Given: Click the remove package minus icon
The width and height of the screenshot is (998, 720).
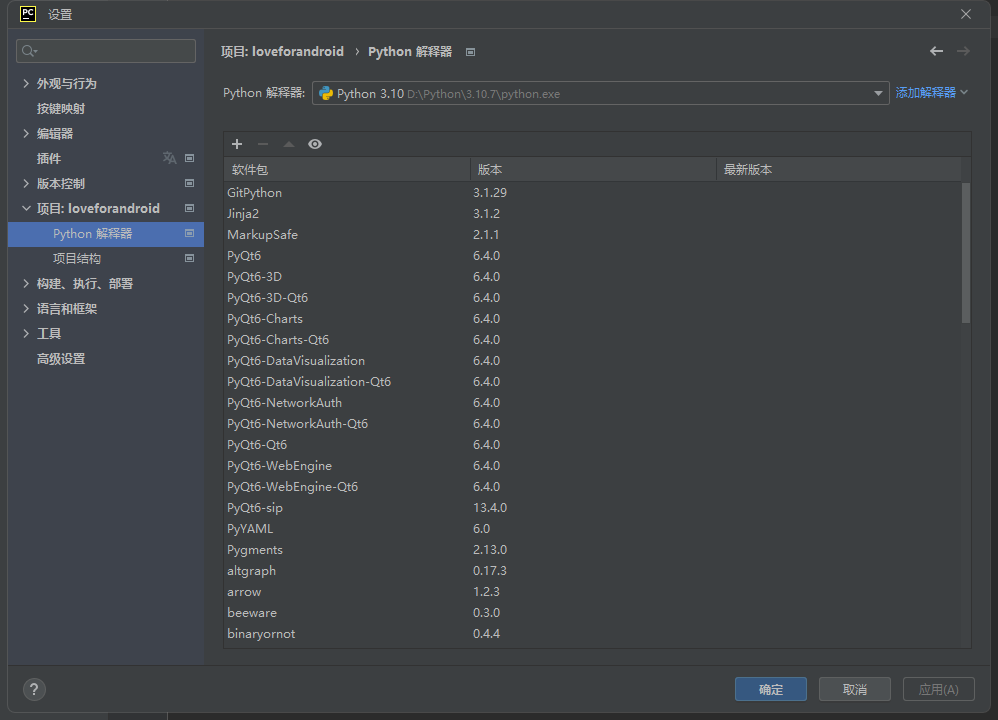Looking at the screenshot, I should 263,144.
